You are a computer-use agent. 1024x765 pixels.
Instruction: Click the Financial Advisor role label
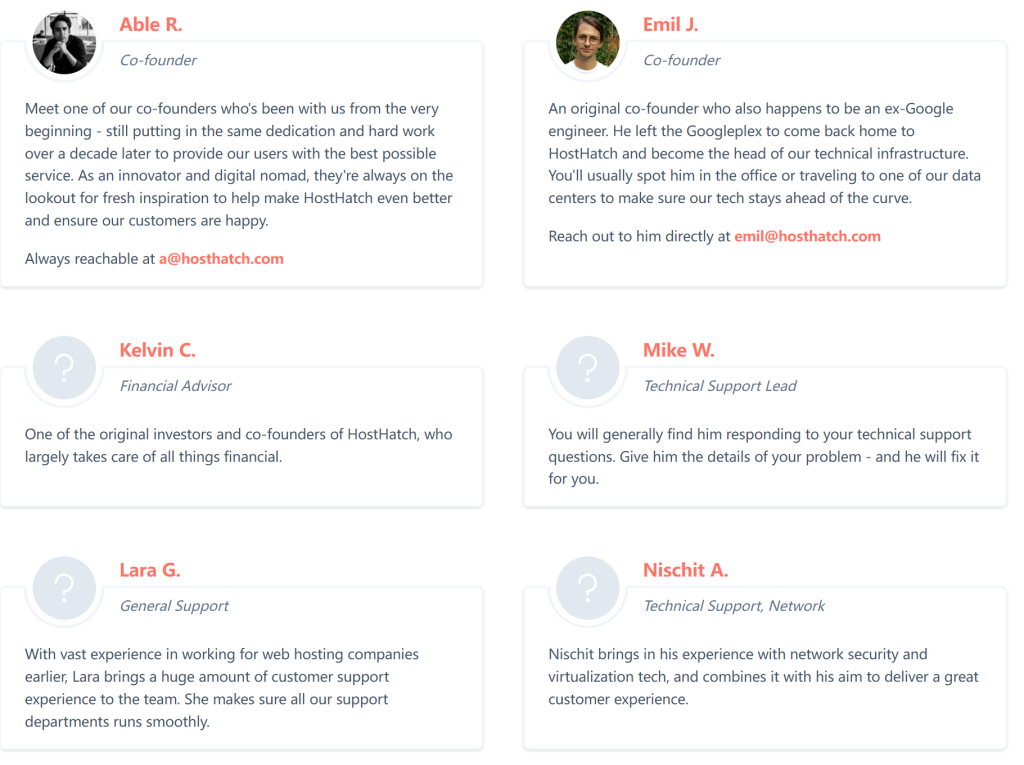(176, 386)
